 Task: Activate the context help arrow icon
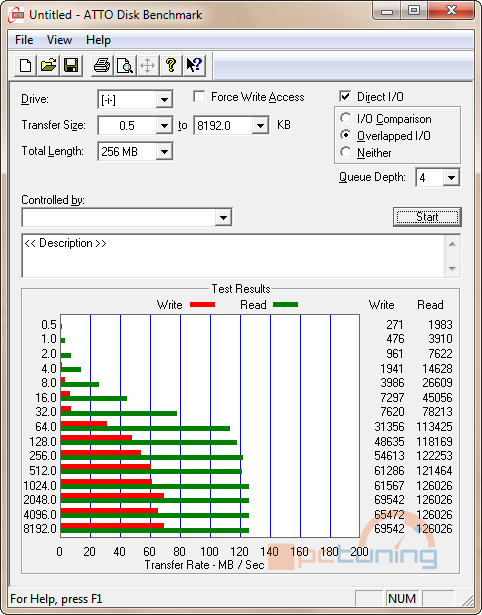tap(194, 65)
